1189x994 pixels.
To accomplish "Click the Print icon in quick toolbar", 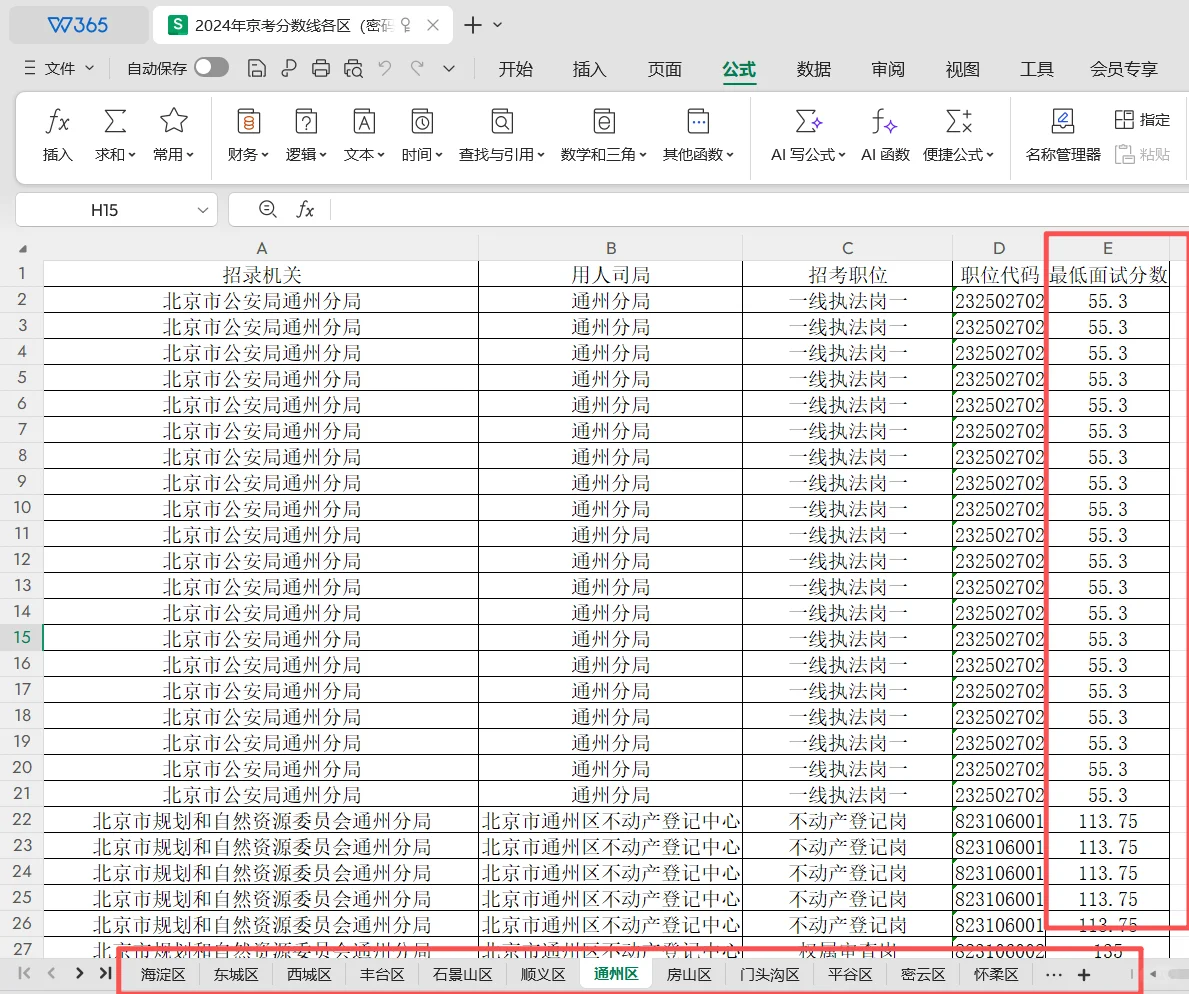I will (x=321, y=69).
